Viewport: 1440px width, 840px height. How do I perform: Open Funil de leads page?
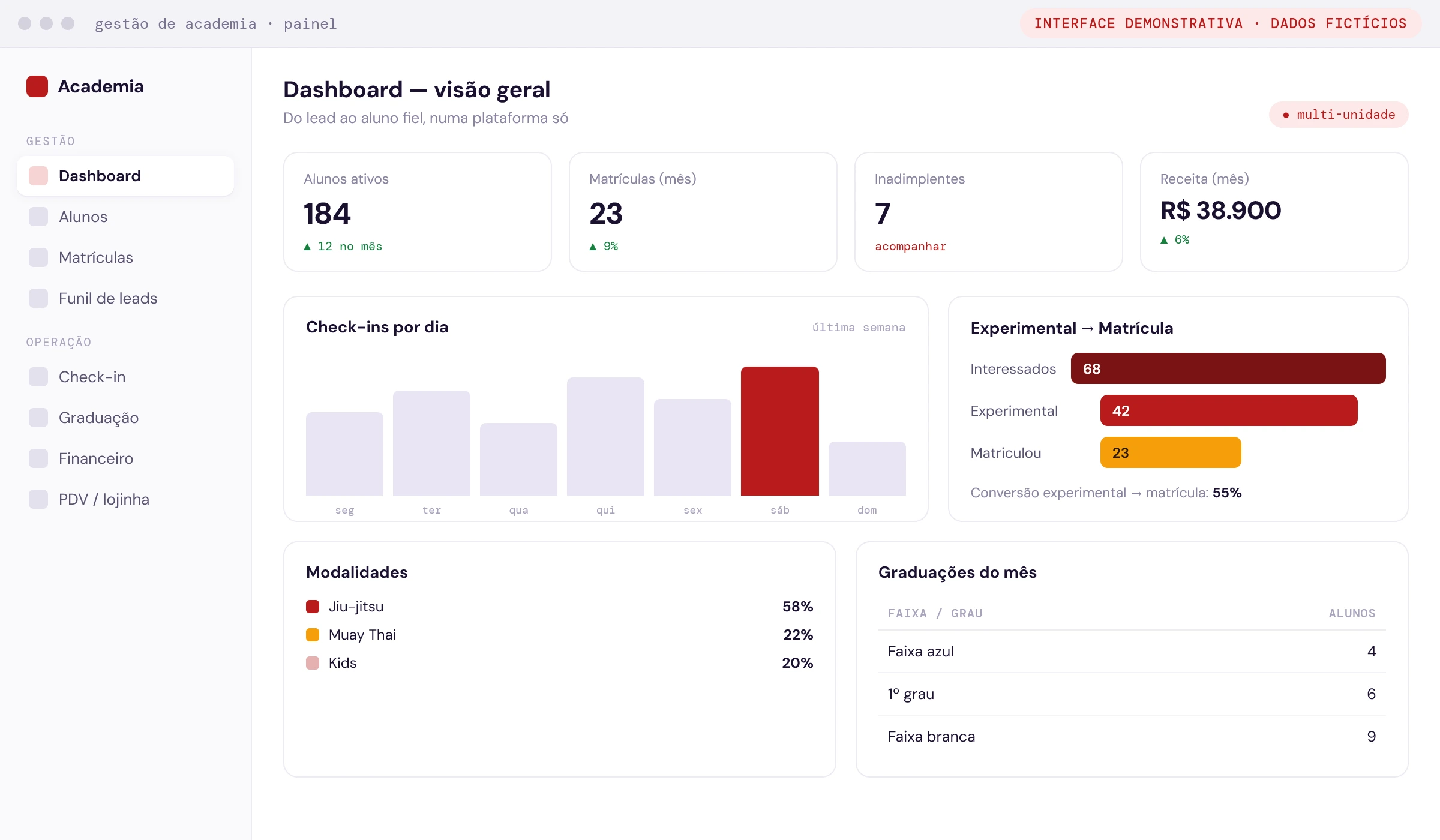pyautogui.click(x=125, y=298)
